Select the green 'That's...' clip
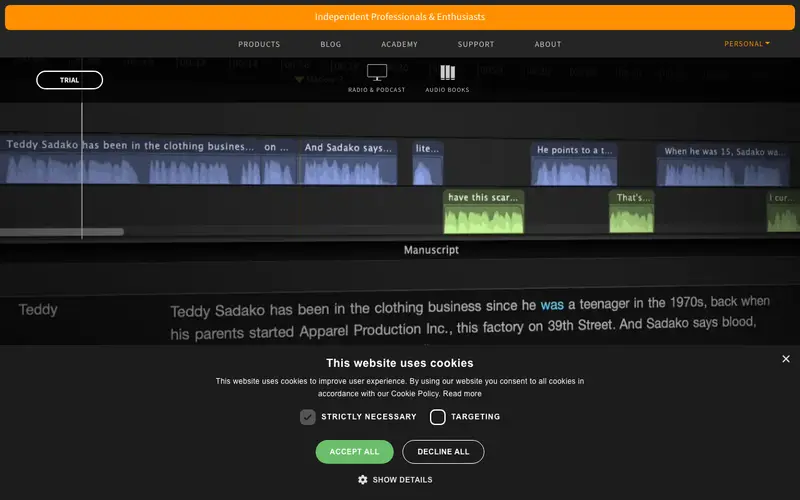This screenshot has height=500, width=800. tap(631, 212)
